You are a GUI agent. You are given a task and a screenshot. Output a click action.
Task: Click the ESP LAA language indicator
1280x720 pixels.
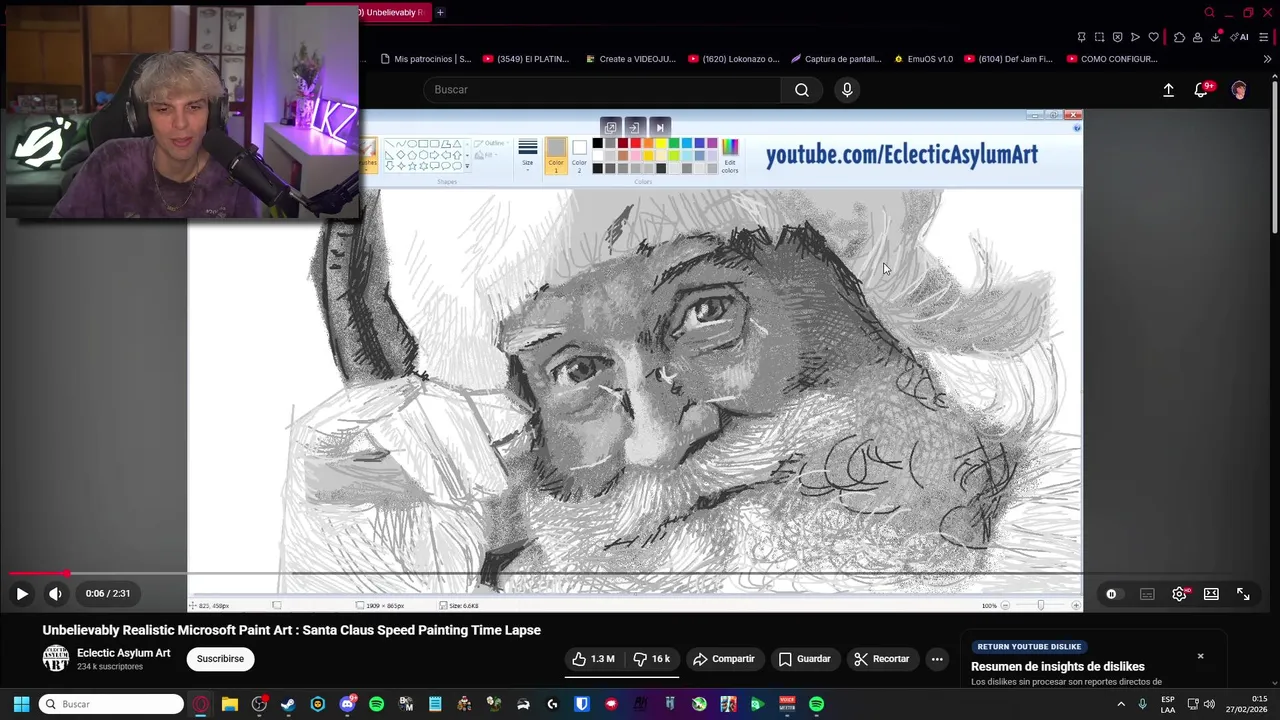coord(1168,704)
